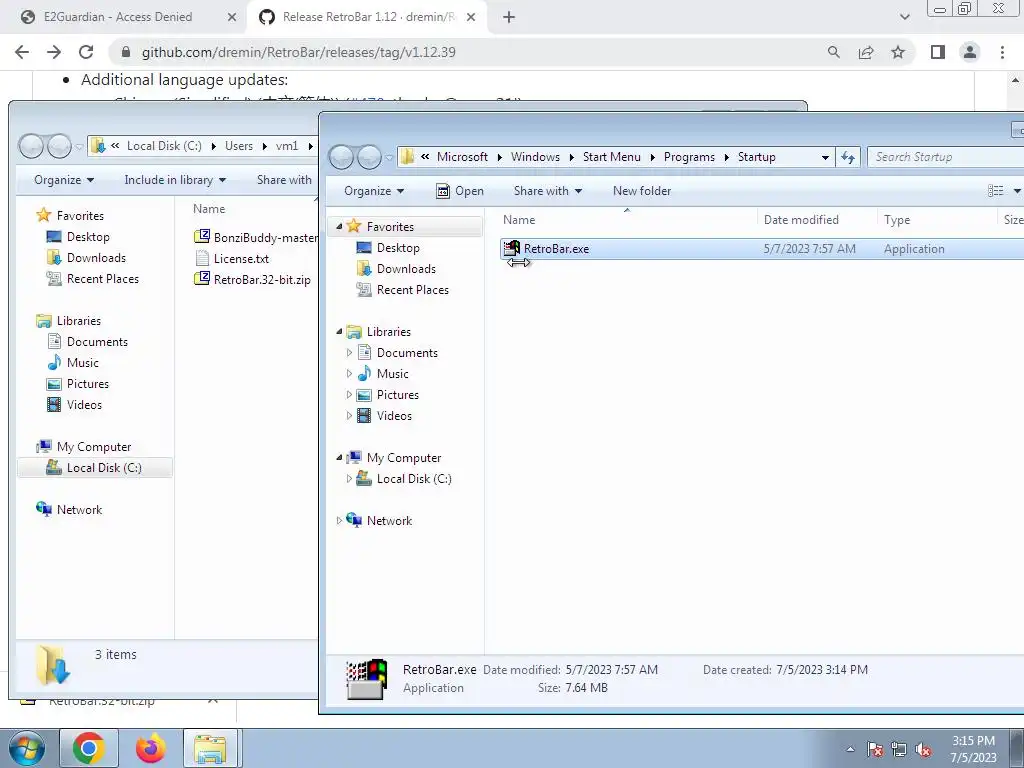The height and width of the screenshot is (768, 1024).
Task: Open Windows Explorer from taskbar
Action: coord(210,748)
